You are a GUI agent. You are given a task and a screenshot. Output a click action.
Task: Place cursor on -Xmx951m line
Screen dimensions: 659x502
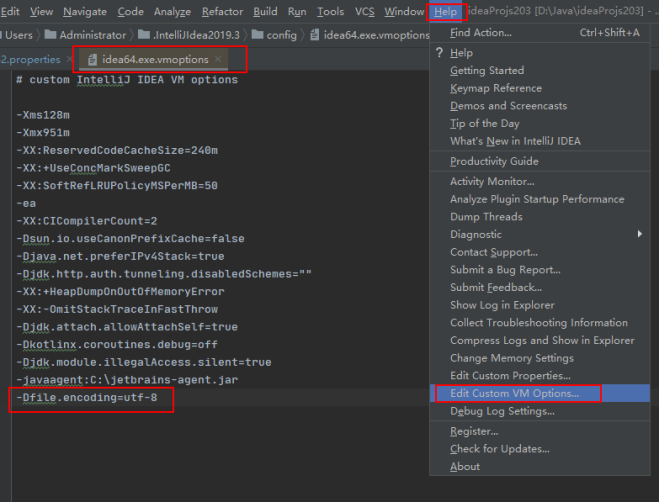(x=43, y=132)
